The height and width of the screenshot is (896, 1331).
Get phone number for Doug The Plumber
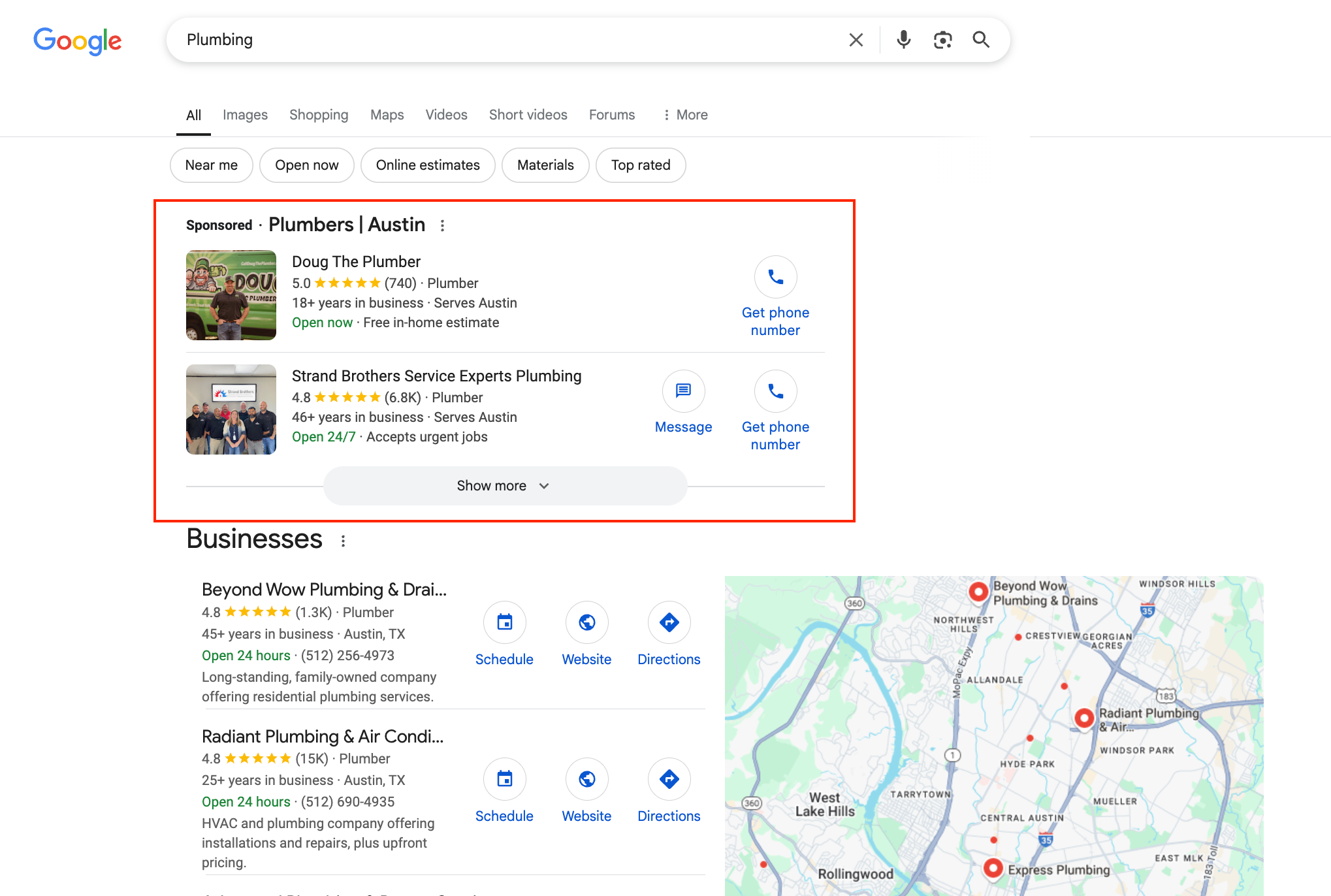tap(775, 278)
